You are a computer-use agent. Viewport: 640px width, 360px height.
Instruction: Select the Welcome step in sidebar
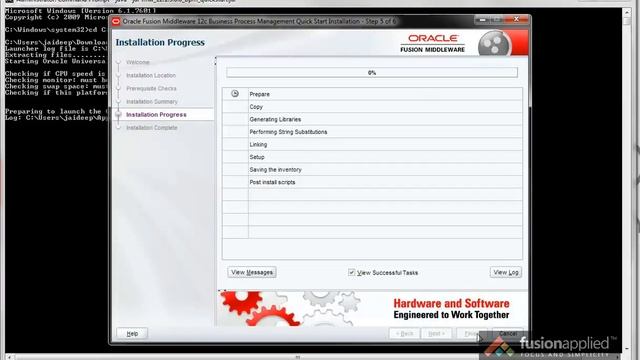[x=138, y=62]
